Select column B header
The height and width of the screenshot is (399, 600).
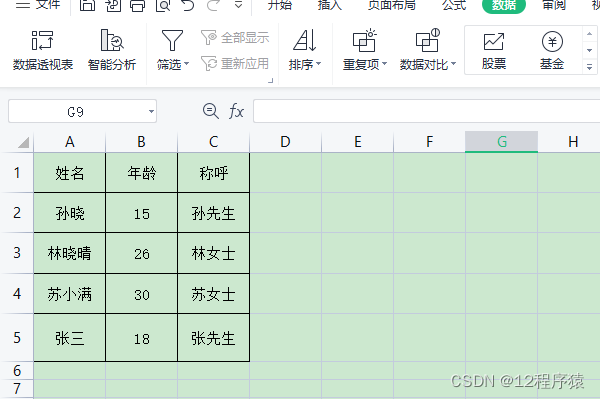click(142, 142)
